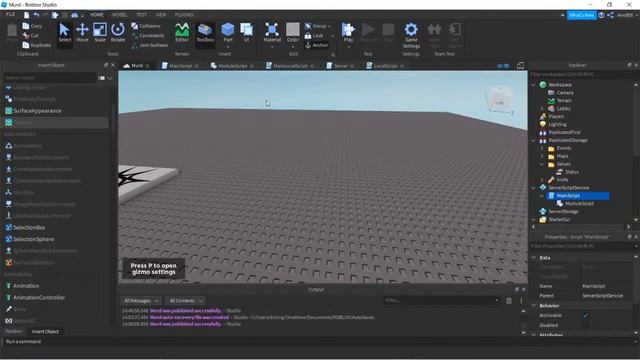The image size is (640, 360).
Task: Open the ModuleScript document tab
Action: pos(232,66)
